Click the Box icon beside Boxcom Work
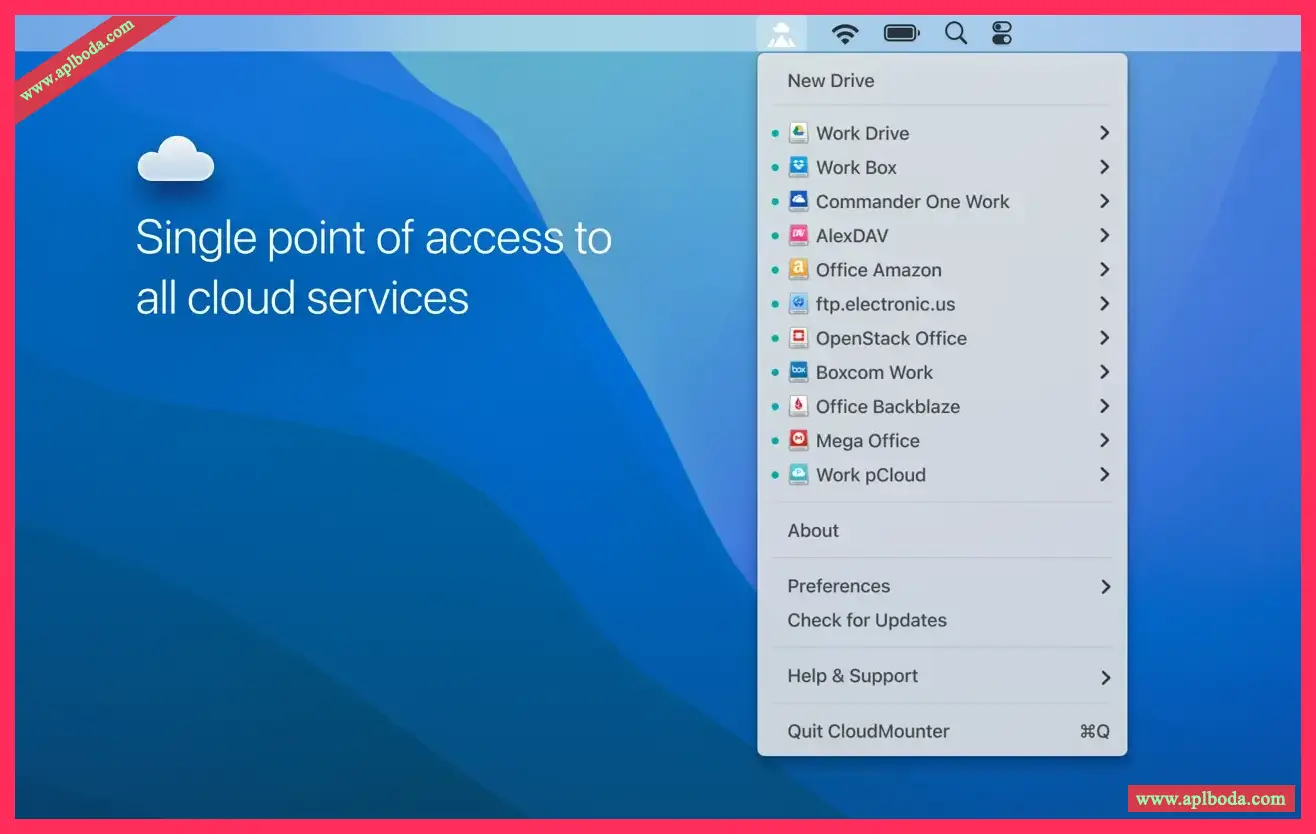 tap(798, 372)
